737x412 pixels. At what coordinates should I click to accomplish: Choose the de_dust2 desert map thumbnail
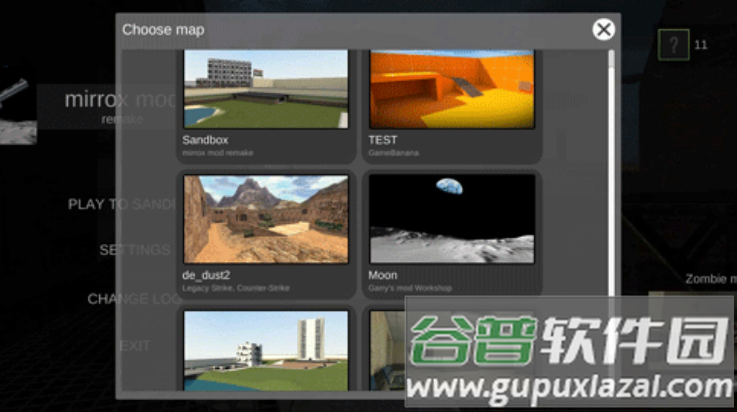[266, 219]
